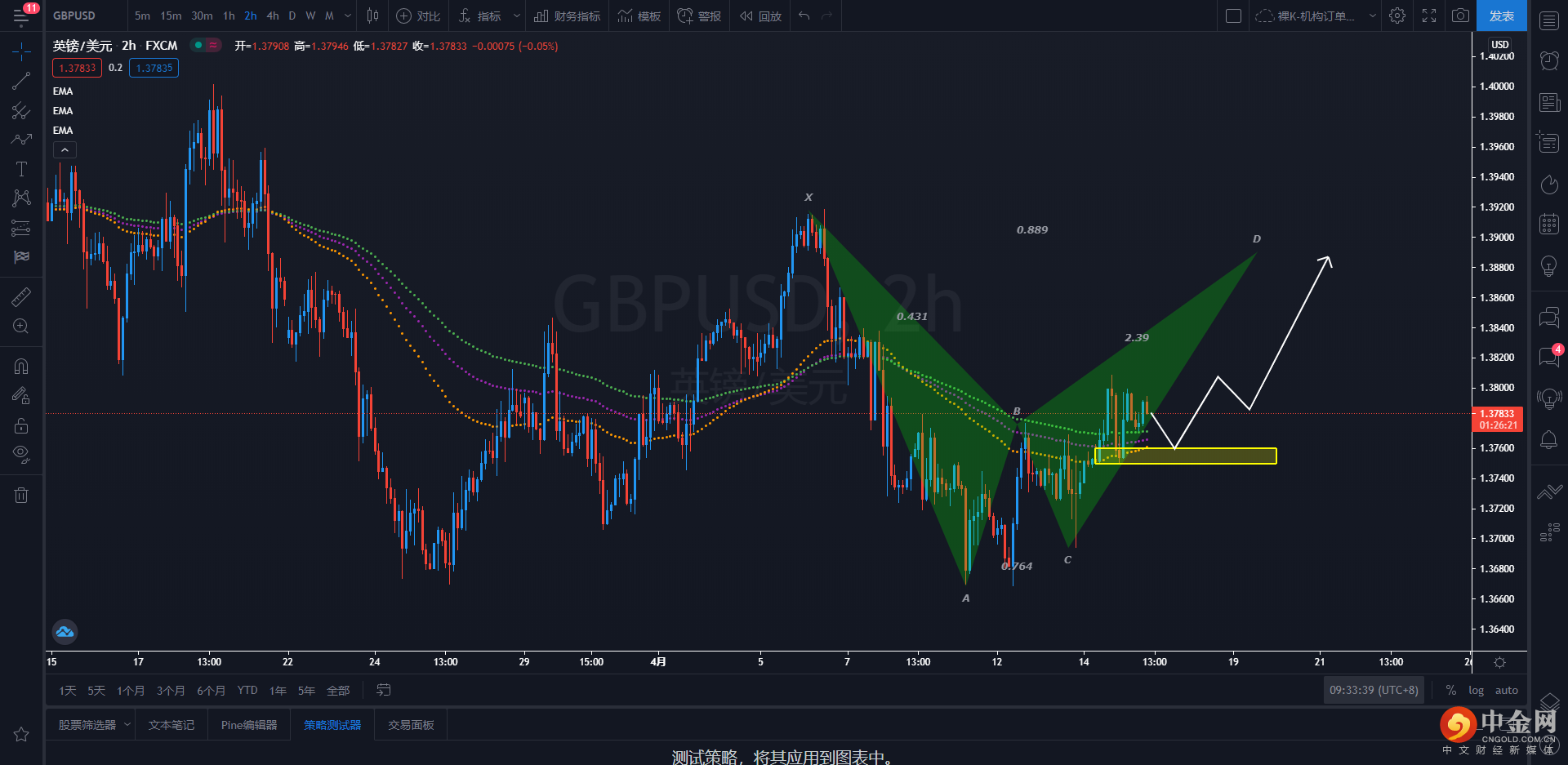Collapse the EMA indicator legend

click(x=65, y=150)
